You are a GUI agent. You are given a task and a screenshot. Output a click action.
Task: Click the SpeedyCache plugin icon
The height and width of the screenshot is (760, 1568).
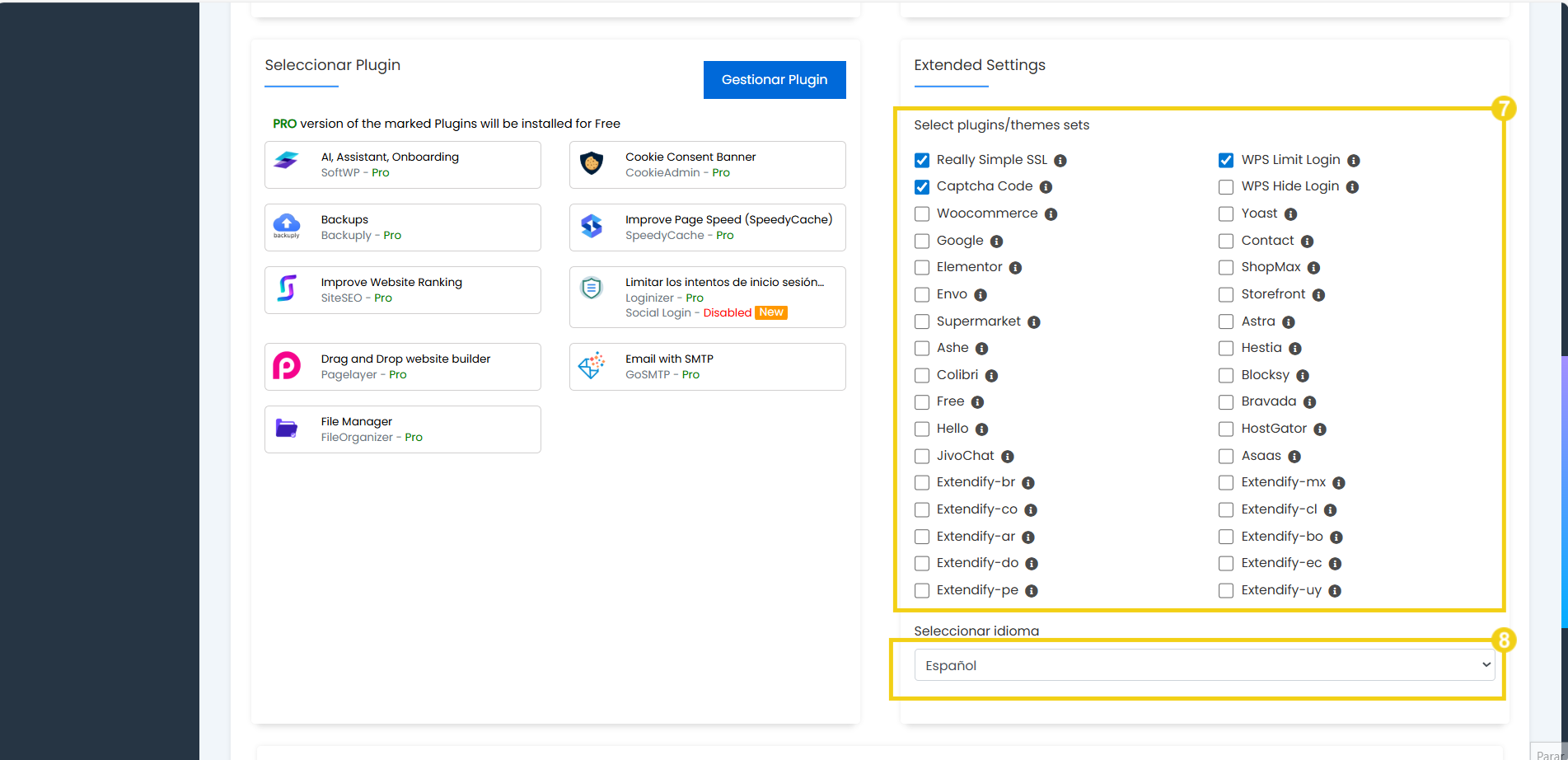coord(592,226)
